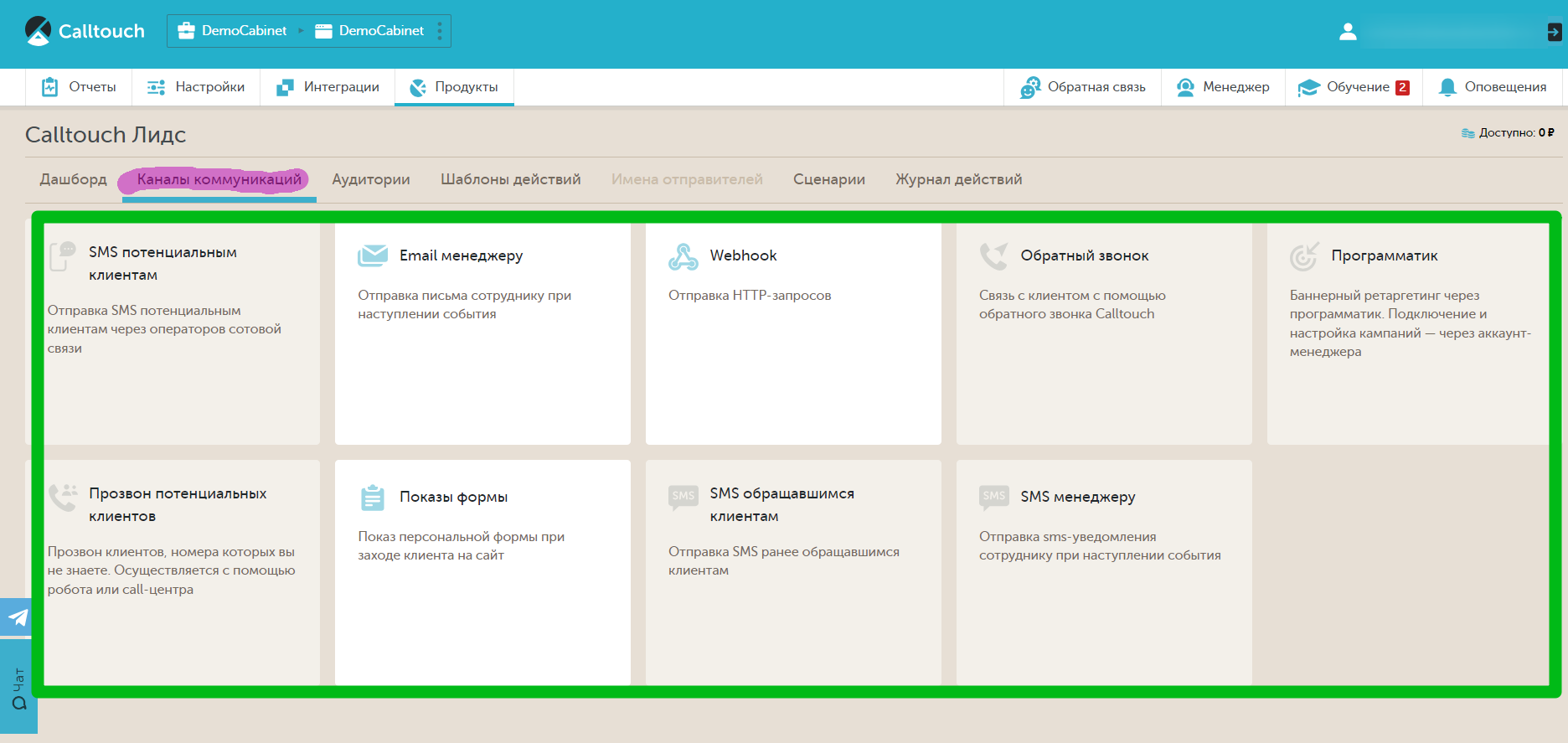
Task: Open the Интеграции menu
Action: [328, 87]
